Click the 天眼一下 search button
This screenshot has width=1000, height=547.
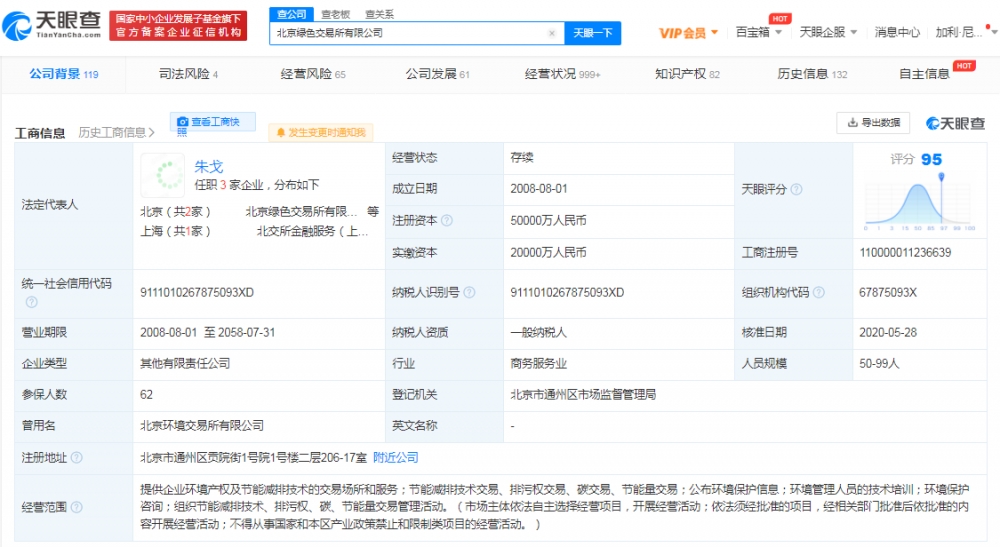tap(592, 33)
